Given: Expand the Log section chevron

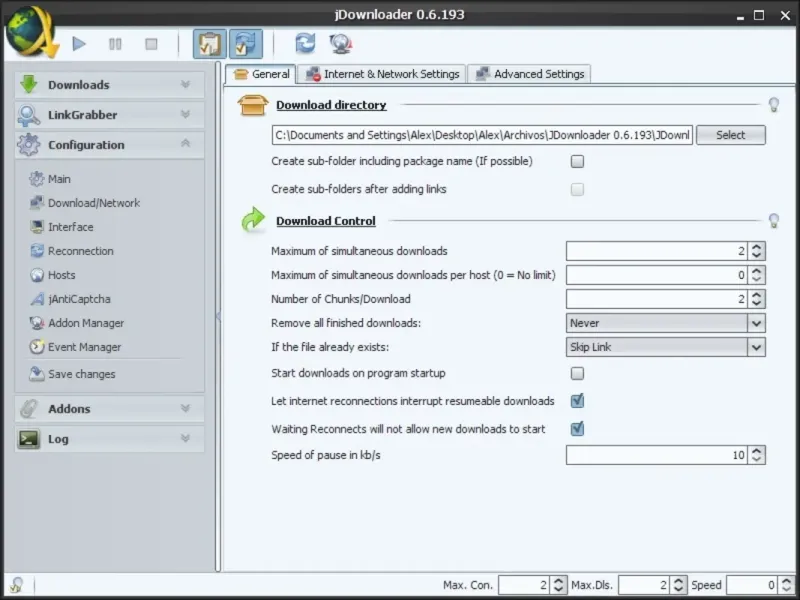Looking at the screenshot, I should point(185,438).
